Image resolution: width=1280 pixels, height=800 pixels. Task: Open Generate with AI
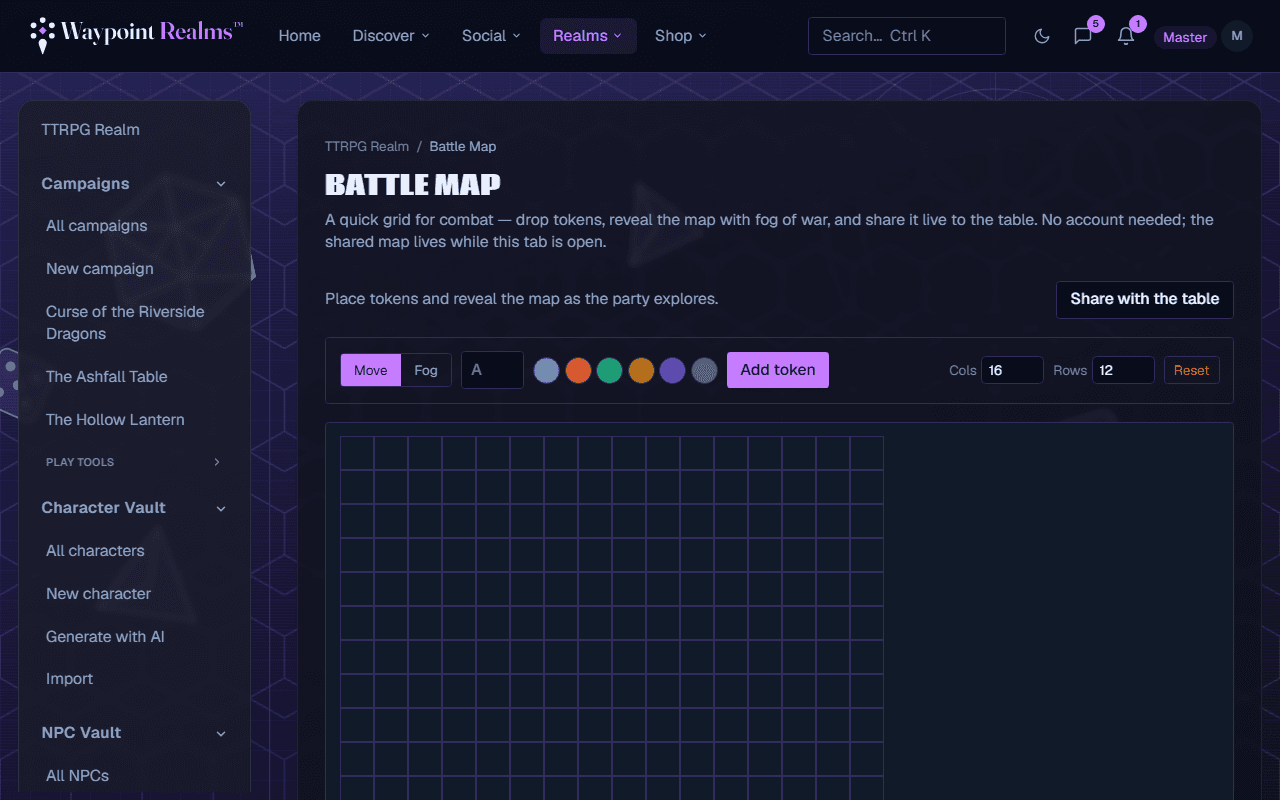coord(105,637)
